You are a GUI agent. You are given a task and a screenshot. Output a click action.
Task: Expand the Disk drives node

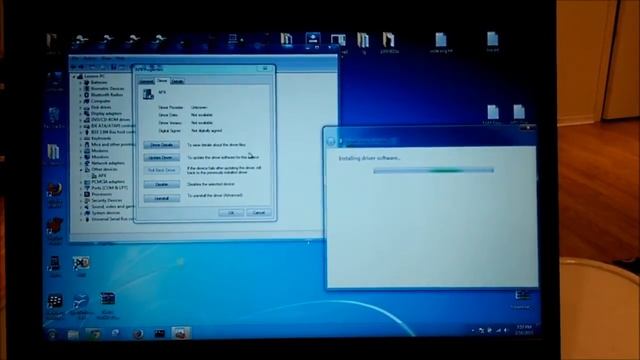(x=81, y=107)
